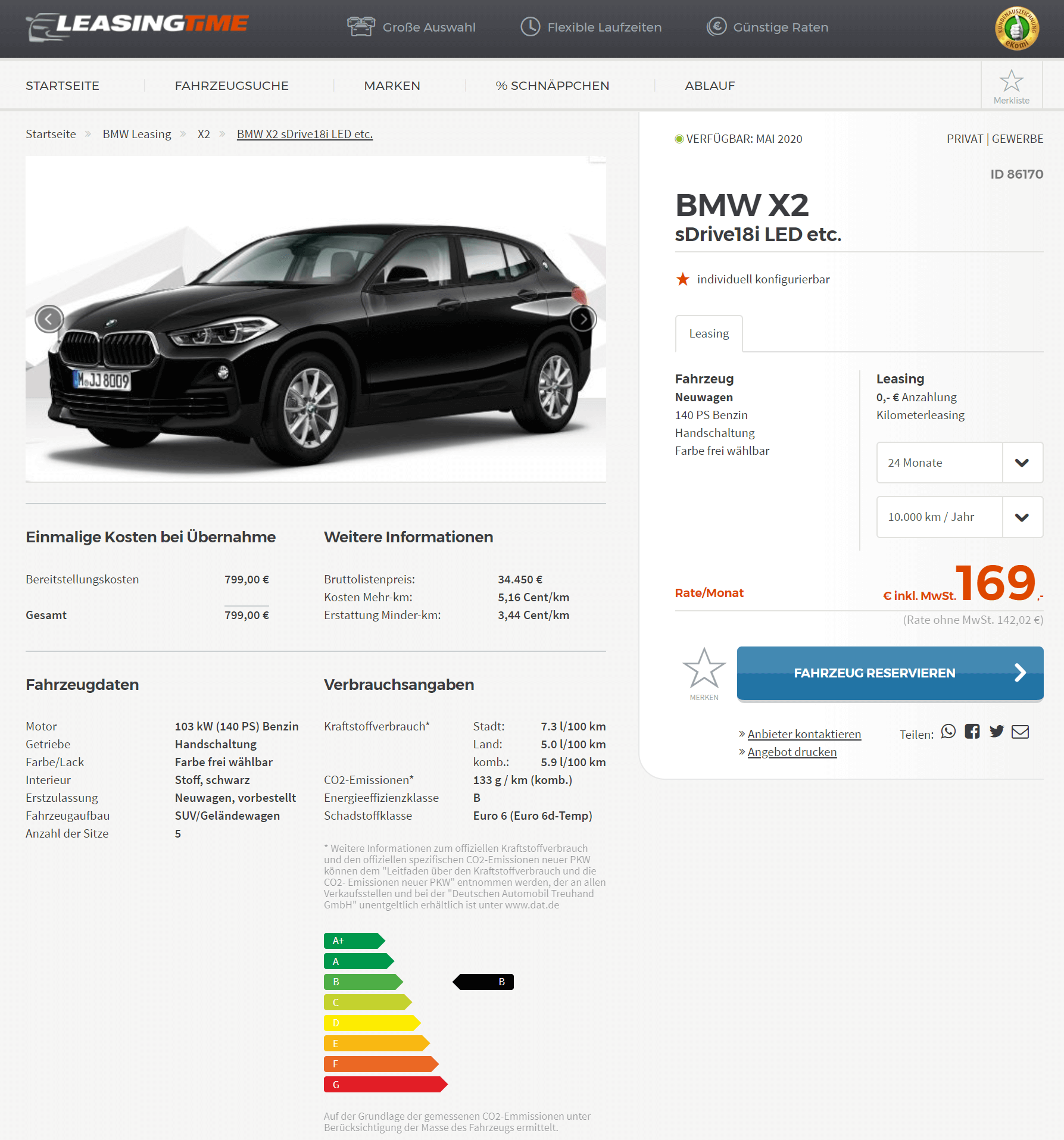1064x1140 pixels.
Task: Click Rate ohne MwSt. 142,02 € text
Action: (x=973, y=620)
